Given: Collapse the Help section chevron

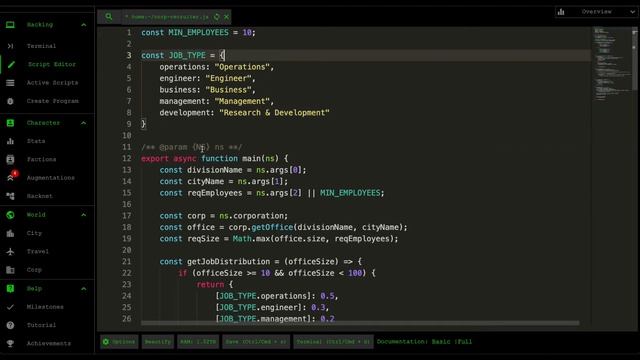Looking at the screenshot, I should coord(84,289).
